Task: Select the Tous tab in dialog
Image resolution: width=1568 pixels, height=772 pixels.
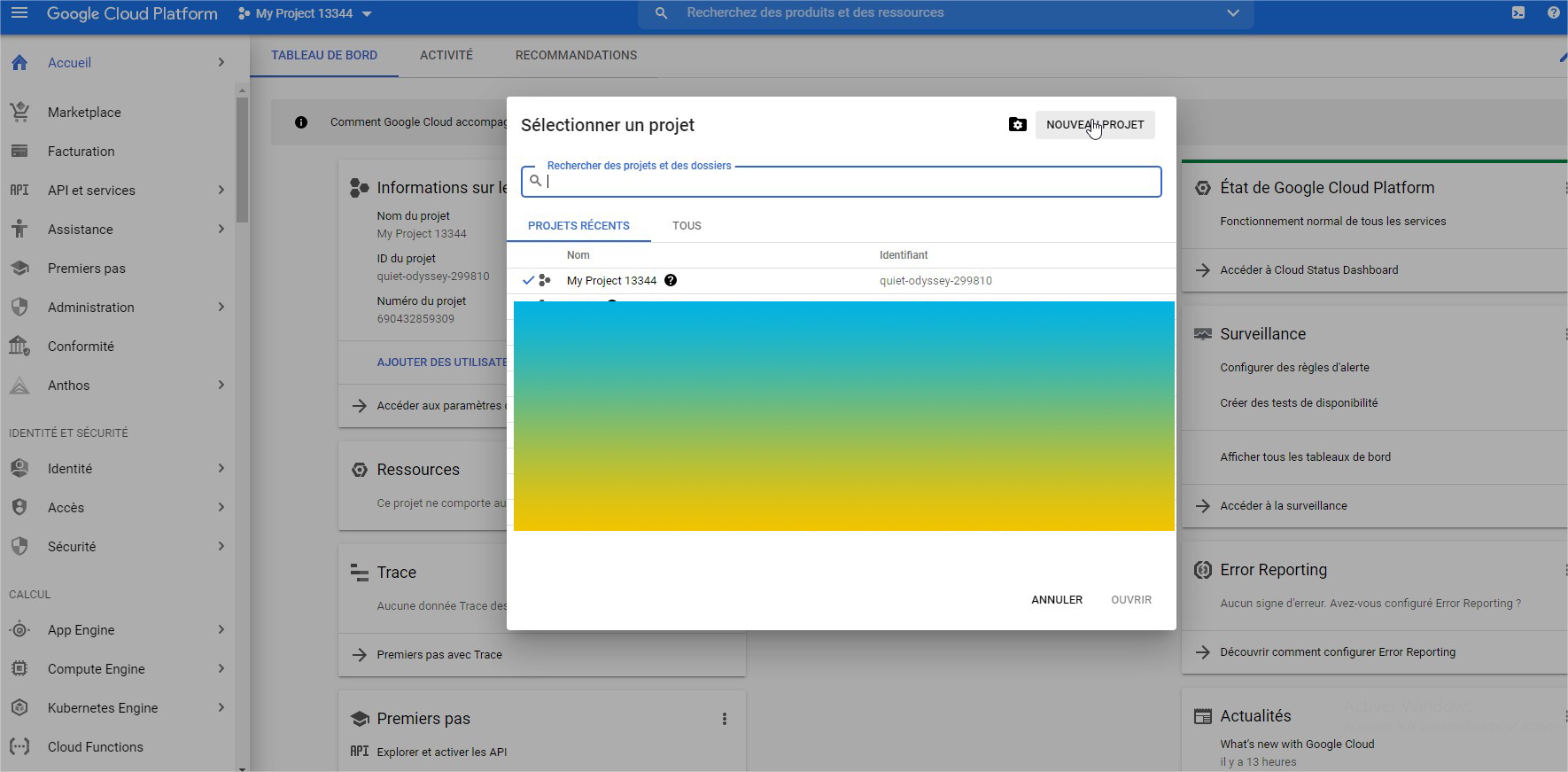Action: (x=687, y=226)
